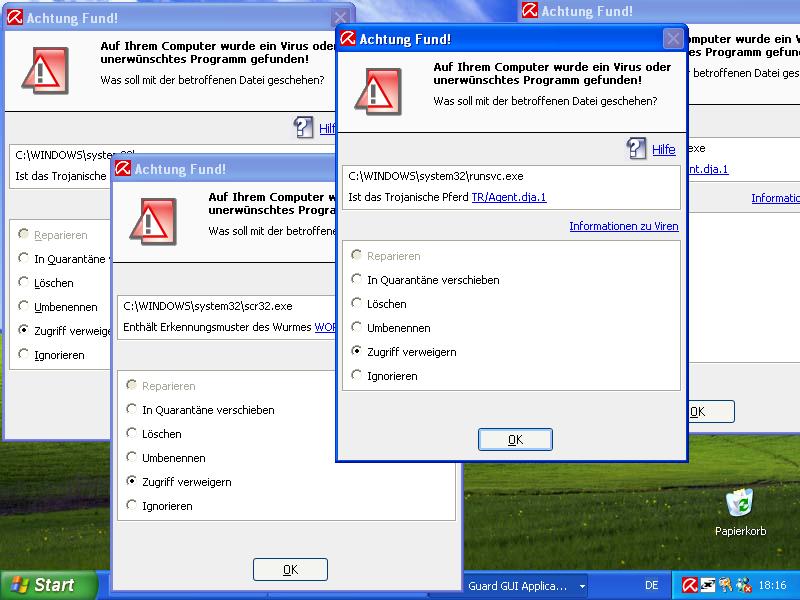
Task: Click the file path 'C:\WINDOWS\system32\scr32.exe'
Action: [x=208, y=306]
